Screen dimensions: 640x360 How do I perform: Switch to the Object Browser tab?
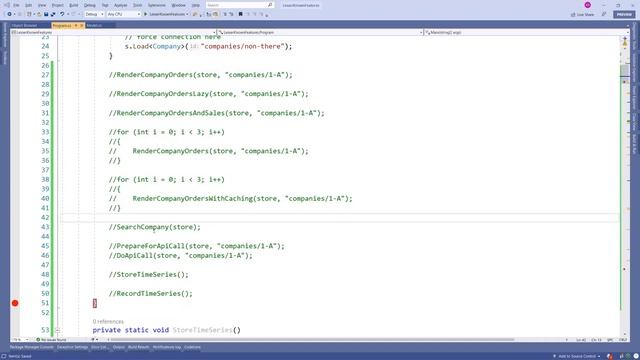(24, 25)
